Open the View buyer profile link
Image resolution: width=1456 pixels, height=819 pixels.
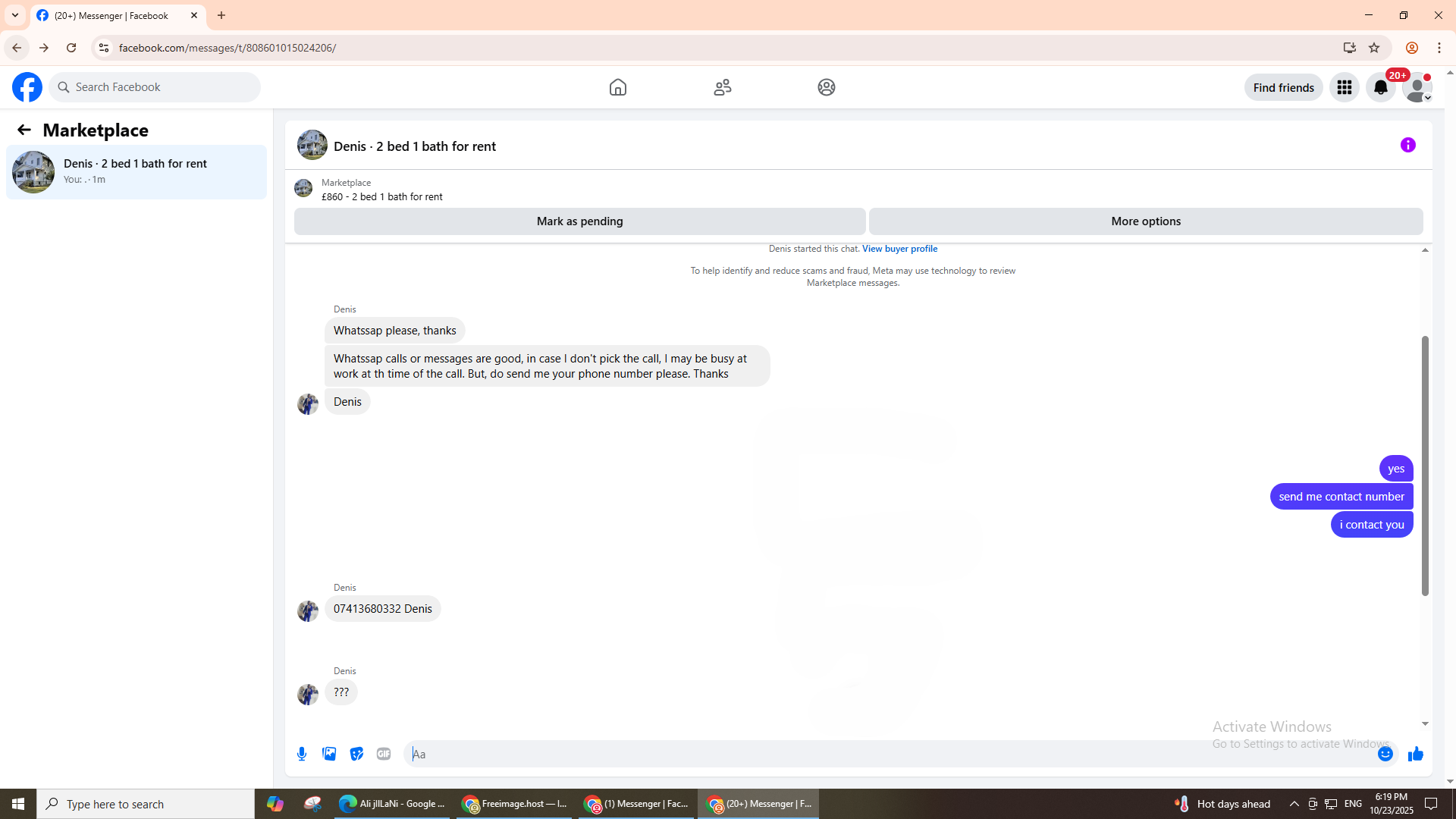click(899, 249)
